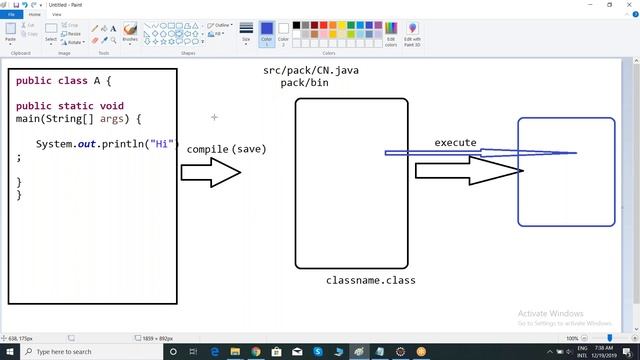The image size is (640, 360).
Task: Click the Resize image button
Action: click(71, 33)
